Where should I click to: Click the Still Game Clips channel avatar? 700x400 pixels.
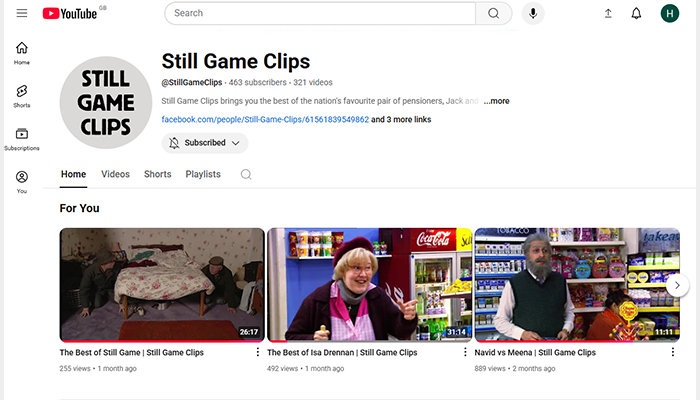point(106,102)
